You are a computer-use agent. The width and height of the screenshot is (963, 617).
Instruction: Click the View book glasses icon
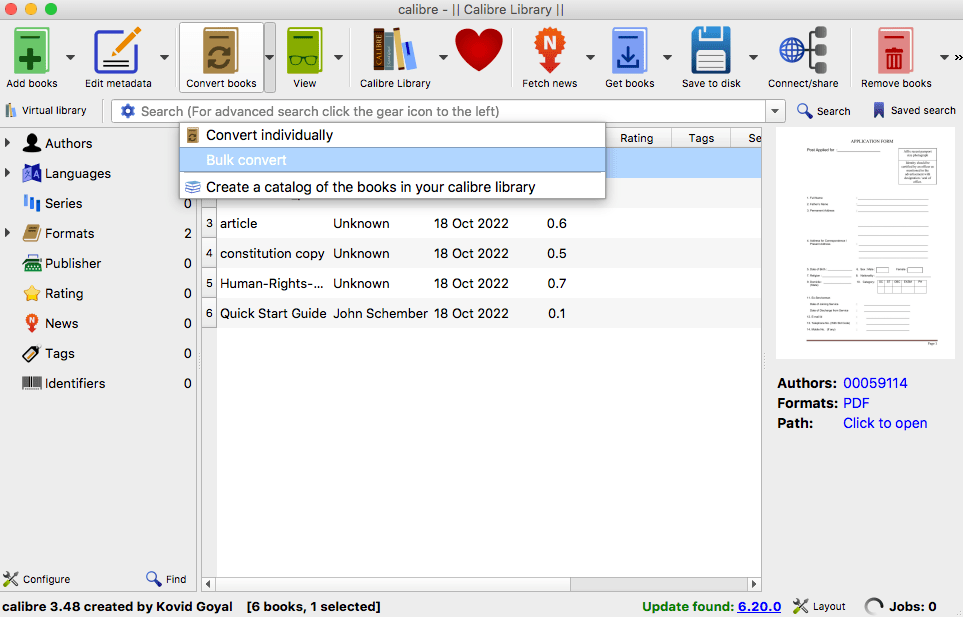tap(304, 51)
